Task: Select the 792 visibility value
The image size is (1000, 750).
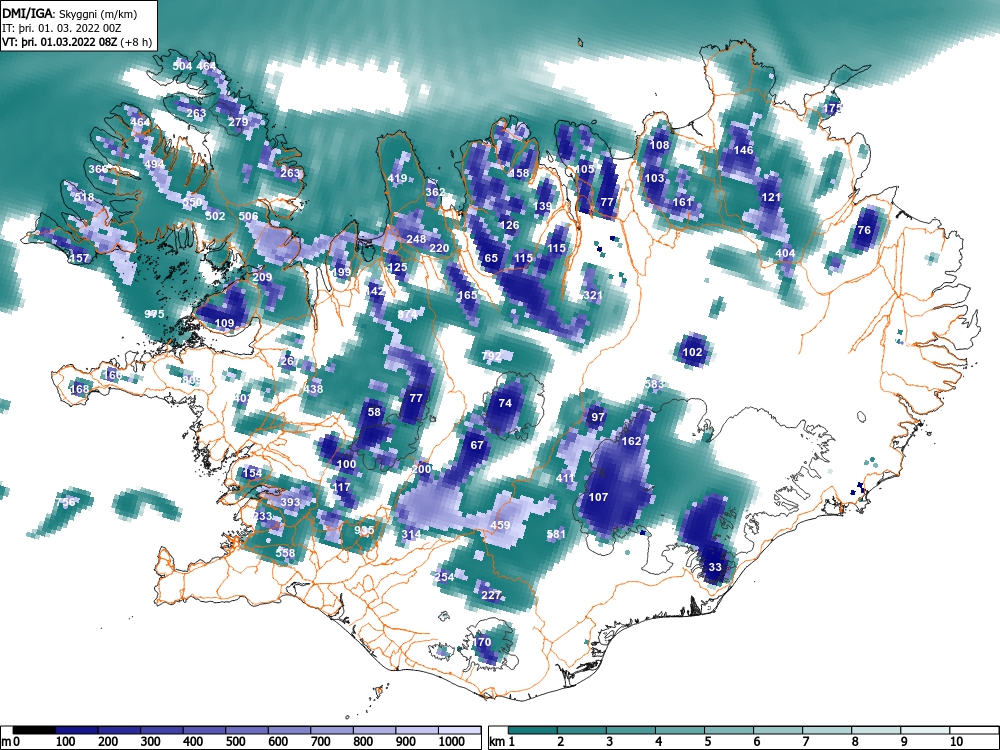Action: pos(491,356)
